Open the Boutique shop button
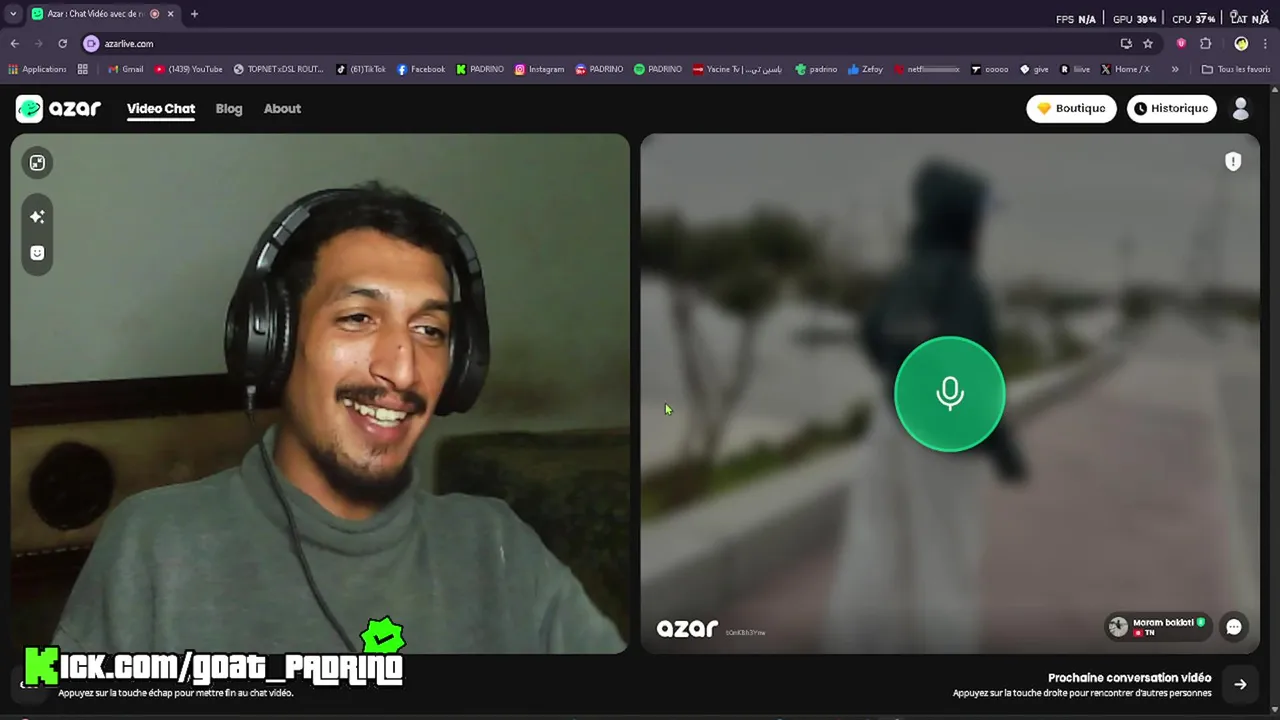 click(1071, 108)
